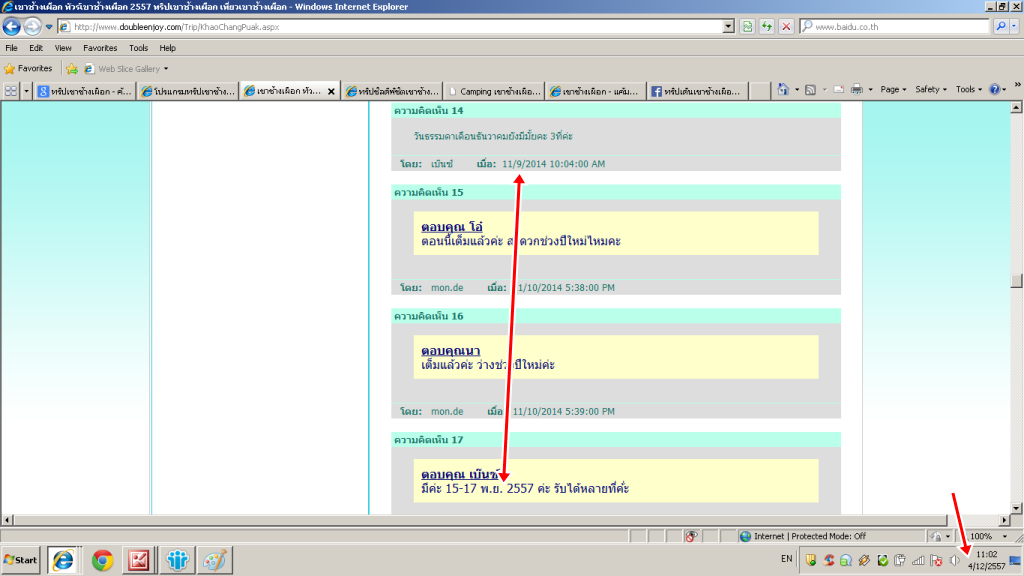Open the Action Center flag icon

(x=936, y=560)
